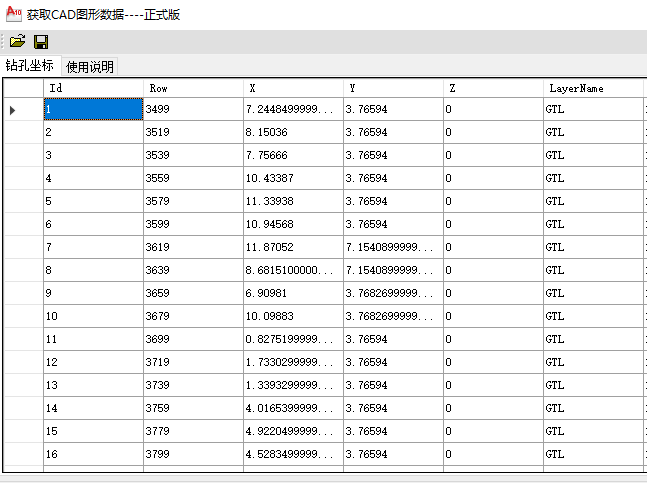Click the application logo in title bar
647x483 pixels.
[13, 14]
